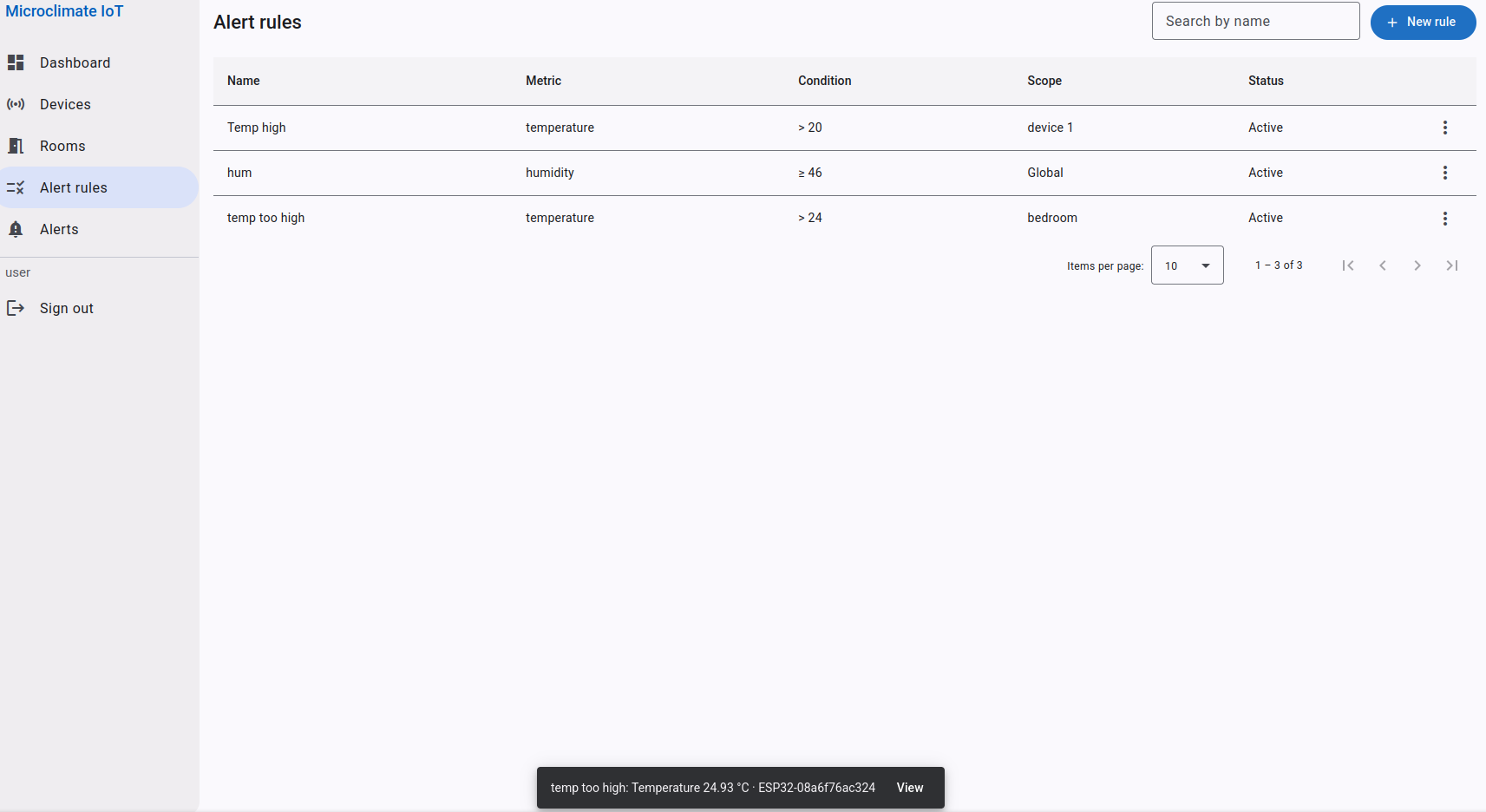Image resolution: width=1486 pixels, height=812 pixels.
Task: Click the '1 – 3 of 3' range label
Action: [x=1279, y=265]
